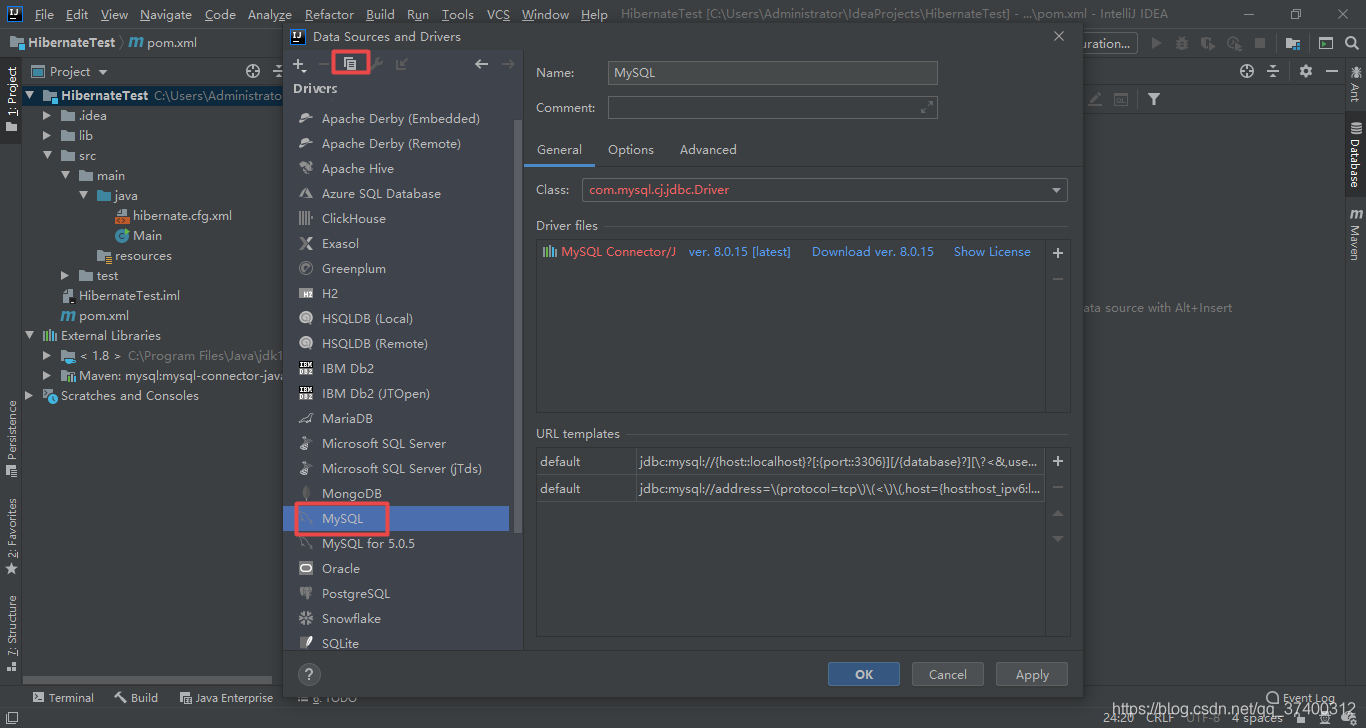Image resolution: width=1366 pixels, height=728 pixels.
Task: Click the drivers list vertical scrollbar
Action: (x=517, y=325)
